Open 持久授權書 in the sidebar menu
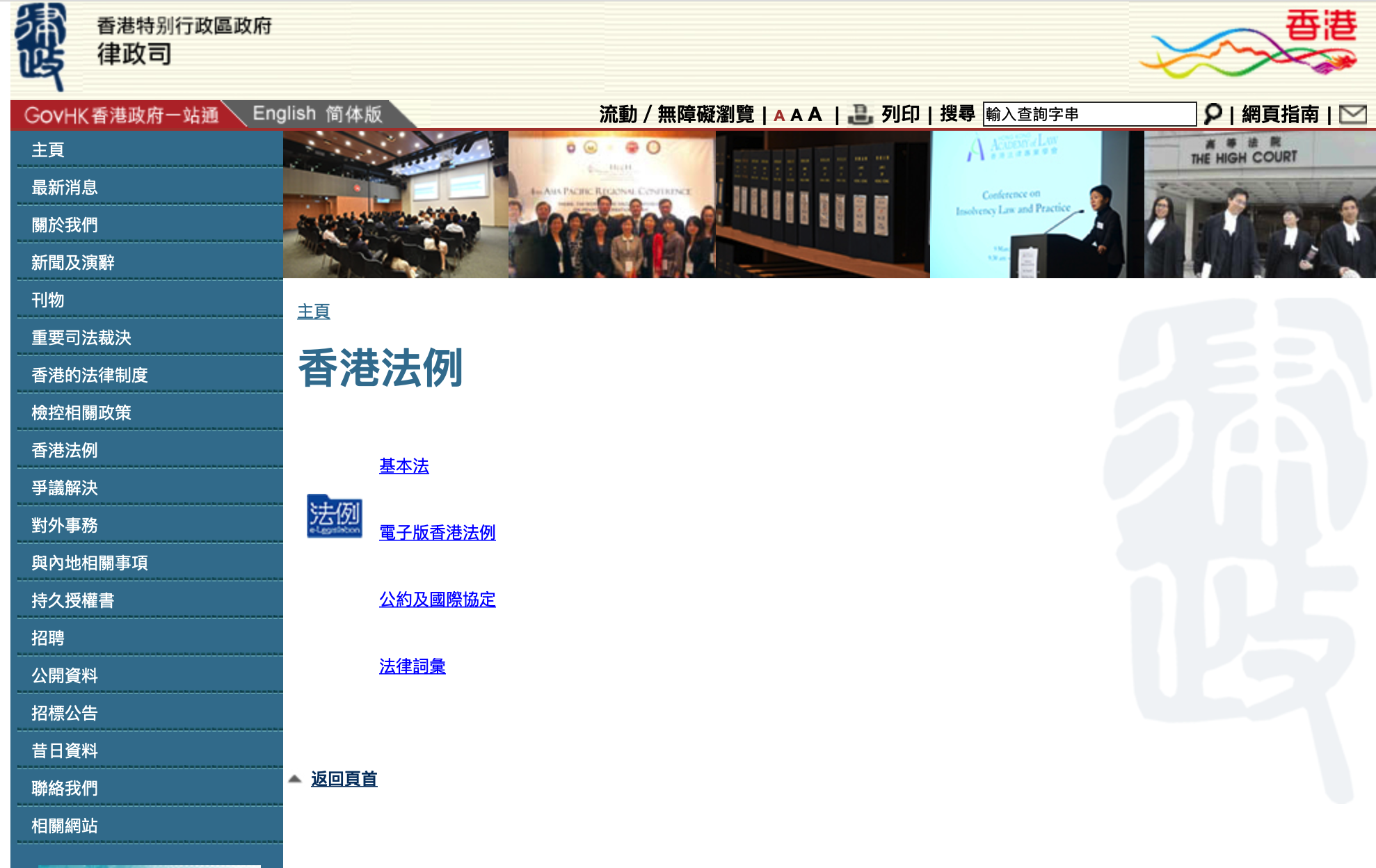Image resolution: width=1376 pixels, height=868 pixels. point(73,601)
